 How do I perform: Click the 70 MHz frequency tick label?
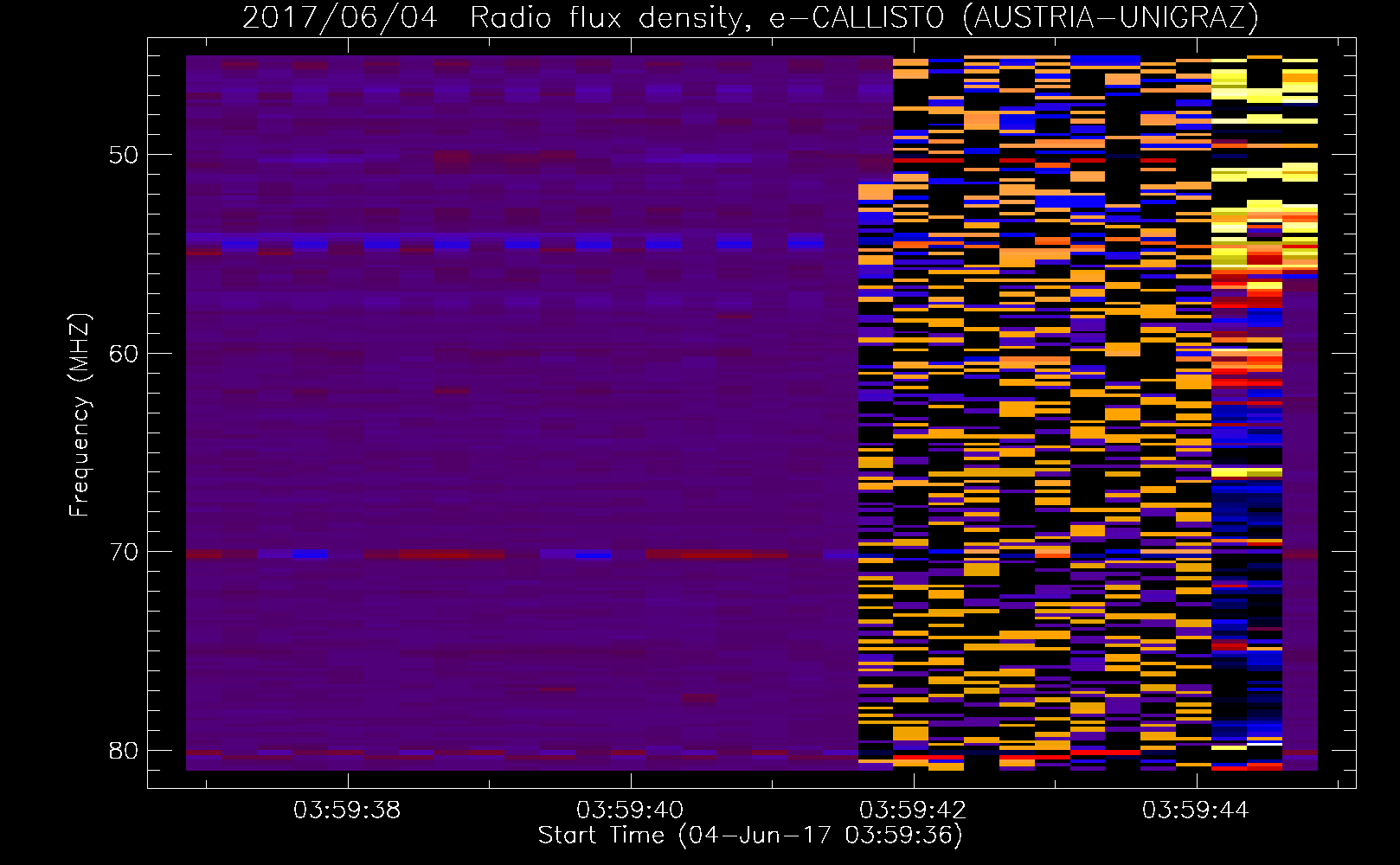point(123,552)
